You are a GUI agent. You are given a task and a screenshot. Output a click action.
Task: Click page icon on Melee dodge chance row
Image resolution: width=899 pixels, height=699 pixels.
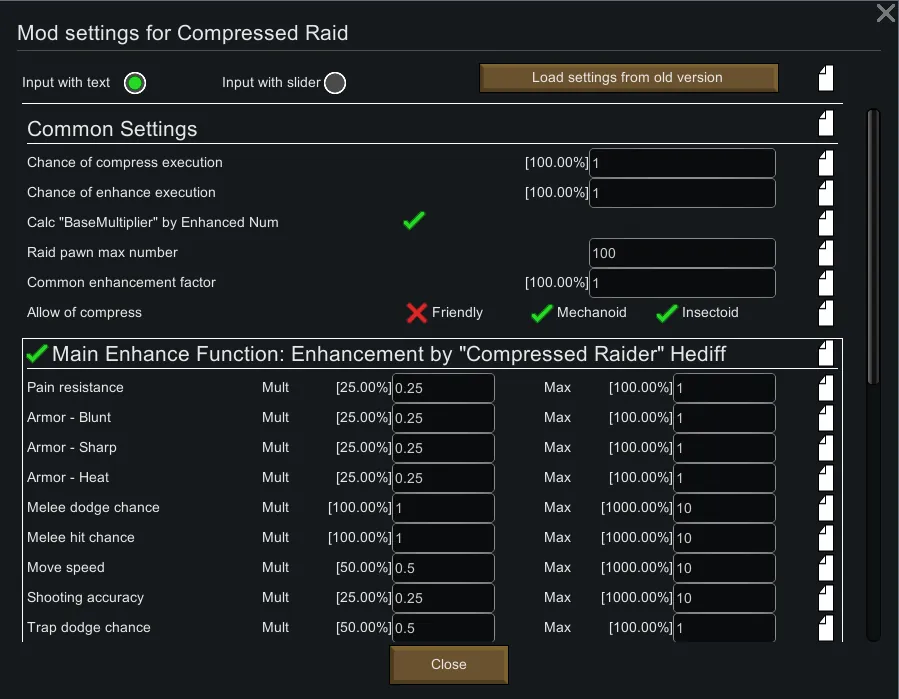(825, 508)
